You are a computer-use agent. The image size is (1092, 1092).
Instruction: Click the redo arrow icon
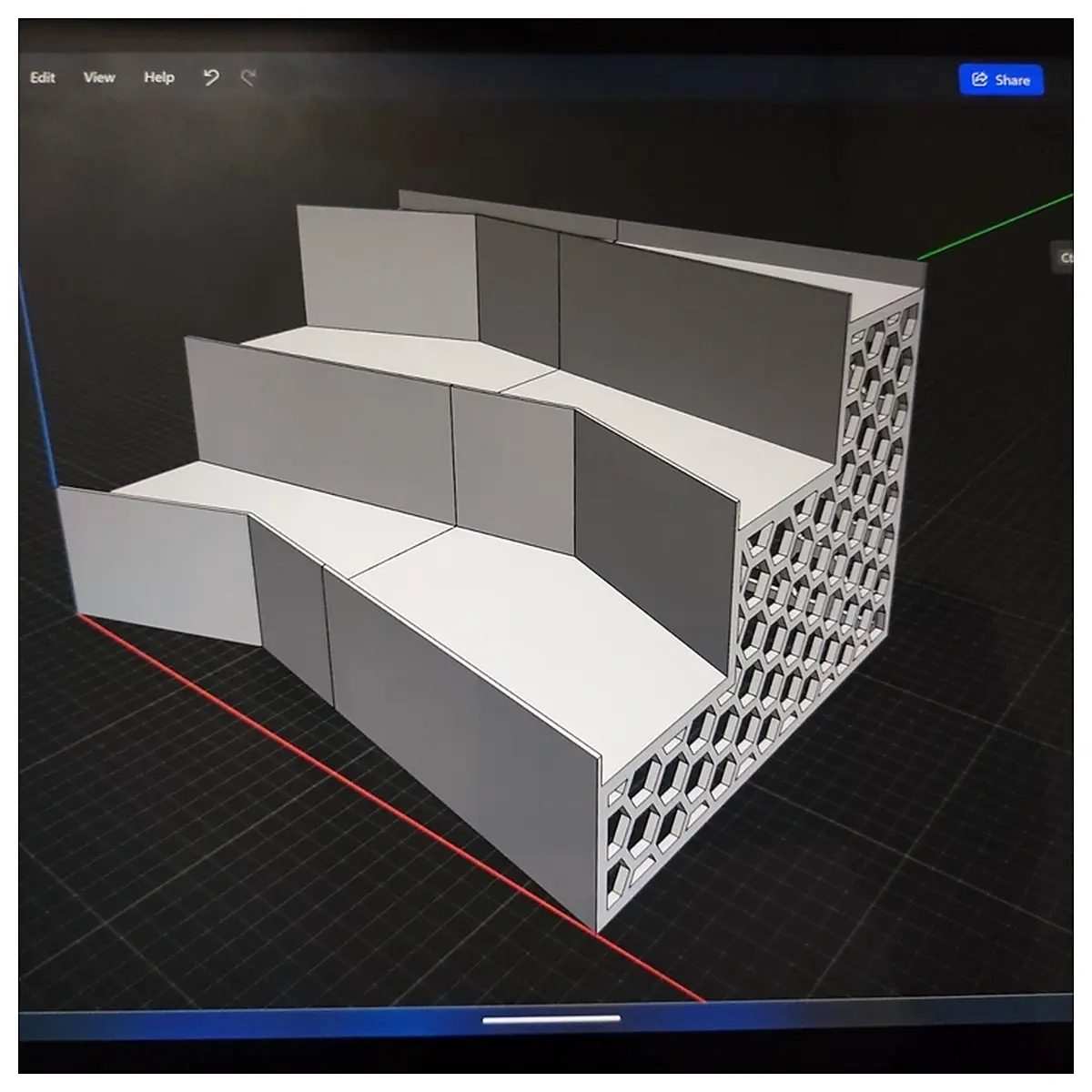pos(248,77)
